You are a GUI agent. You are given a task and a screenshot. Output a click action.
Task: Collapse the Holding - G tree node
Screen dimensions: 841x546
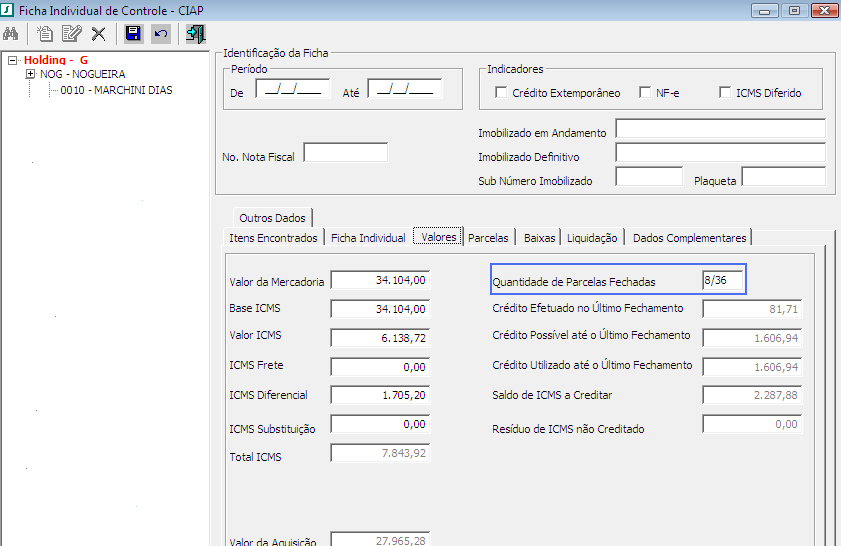click(13, 60)
